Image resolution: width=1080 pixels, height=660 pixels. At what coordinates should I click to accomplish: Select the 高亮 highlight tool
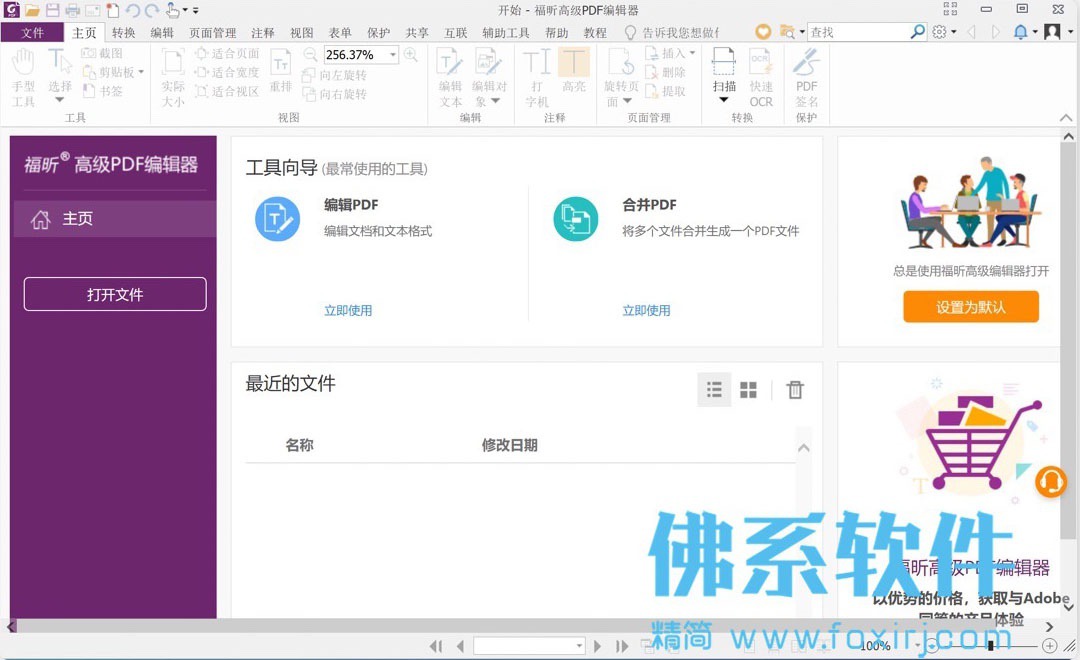(573, 70)
